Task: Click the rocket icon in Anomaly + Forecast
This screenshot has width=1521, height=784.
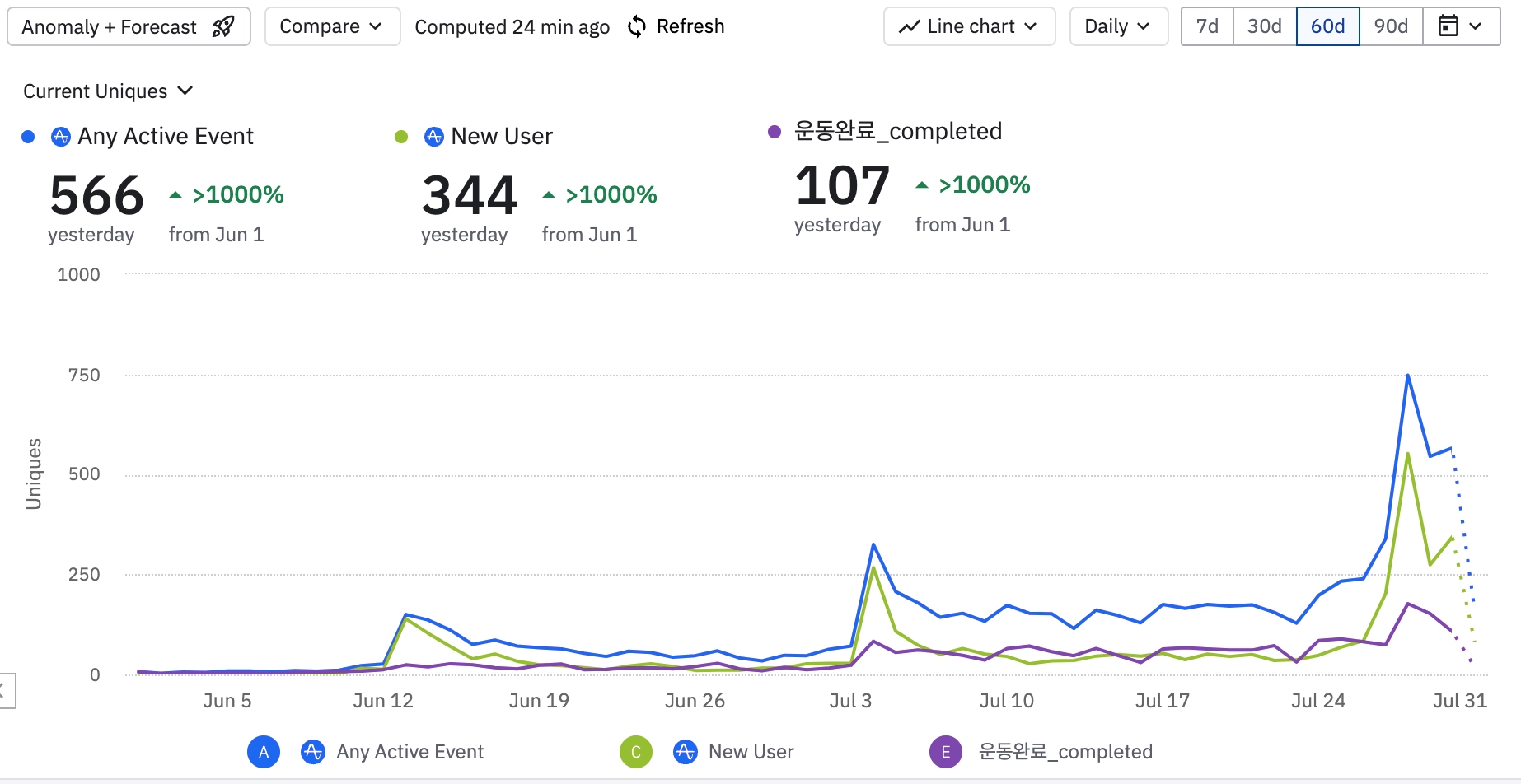Action: 222,27
